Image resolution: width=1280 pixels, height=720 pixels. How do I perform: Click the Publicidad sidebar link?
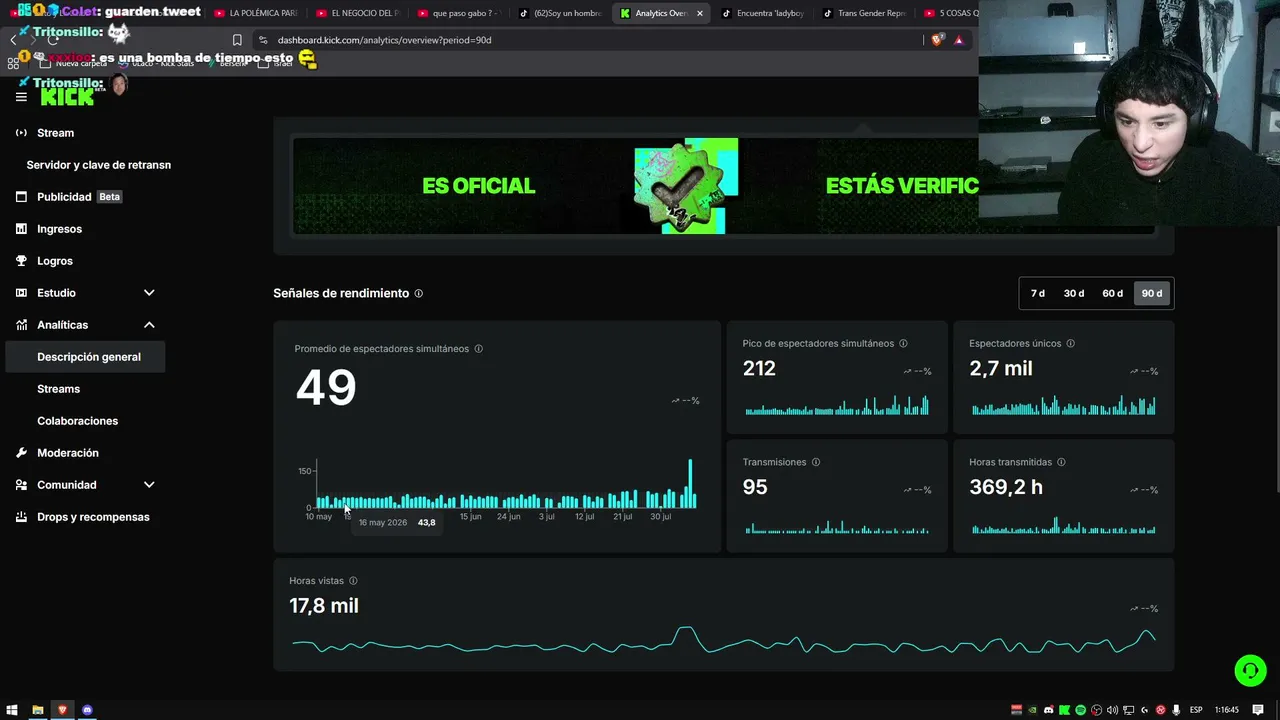tap(64, 197)
